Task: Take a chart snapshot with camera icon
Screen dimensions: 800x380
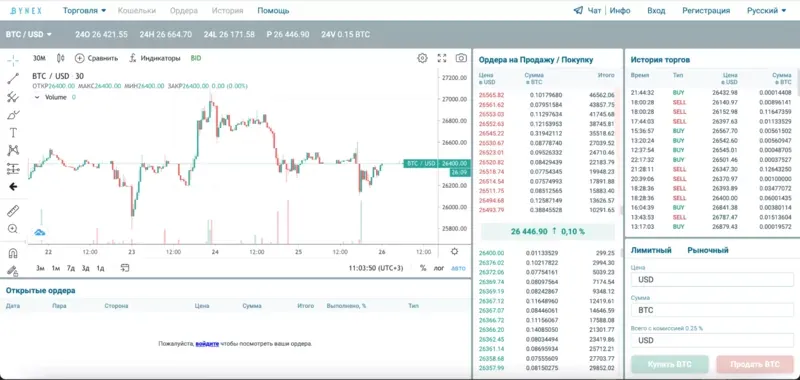Action: click(461, 58)
